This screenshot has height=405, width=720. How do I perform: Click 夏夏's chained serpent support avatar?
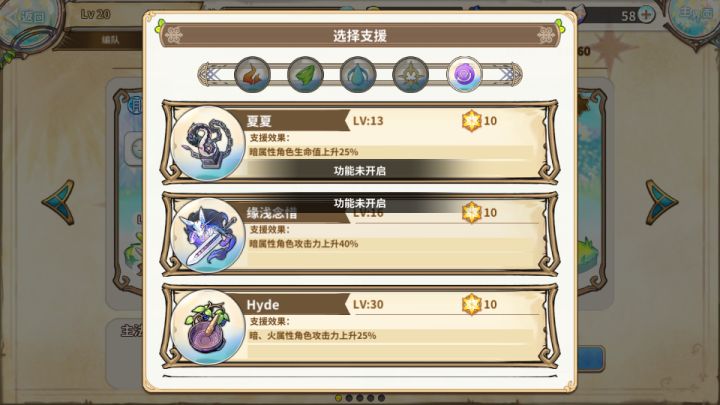tap(208, 143)
